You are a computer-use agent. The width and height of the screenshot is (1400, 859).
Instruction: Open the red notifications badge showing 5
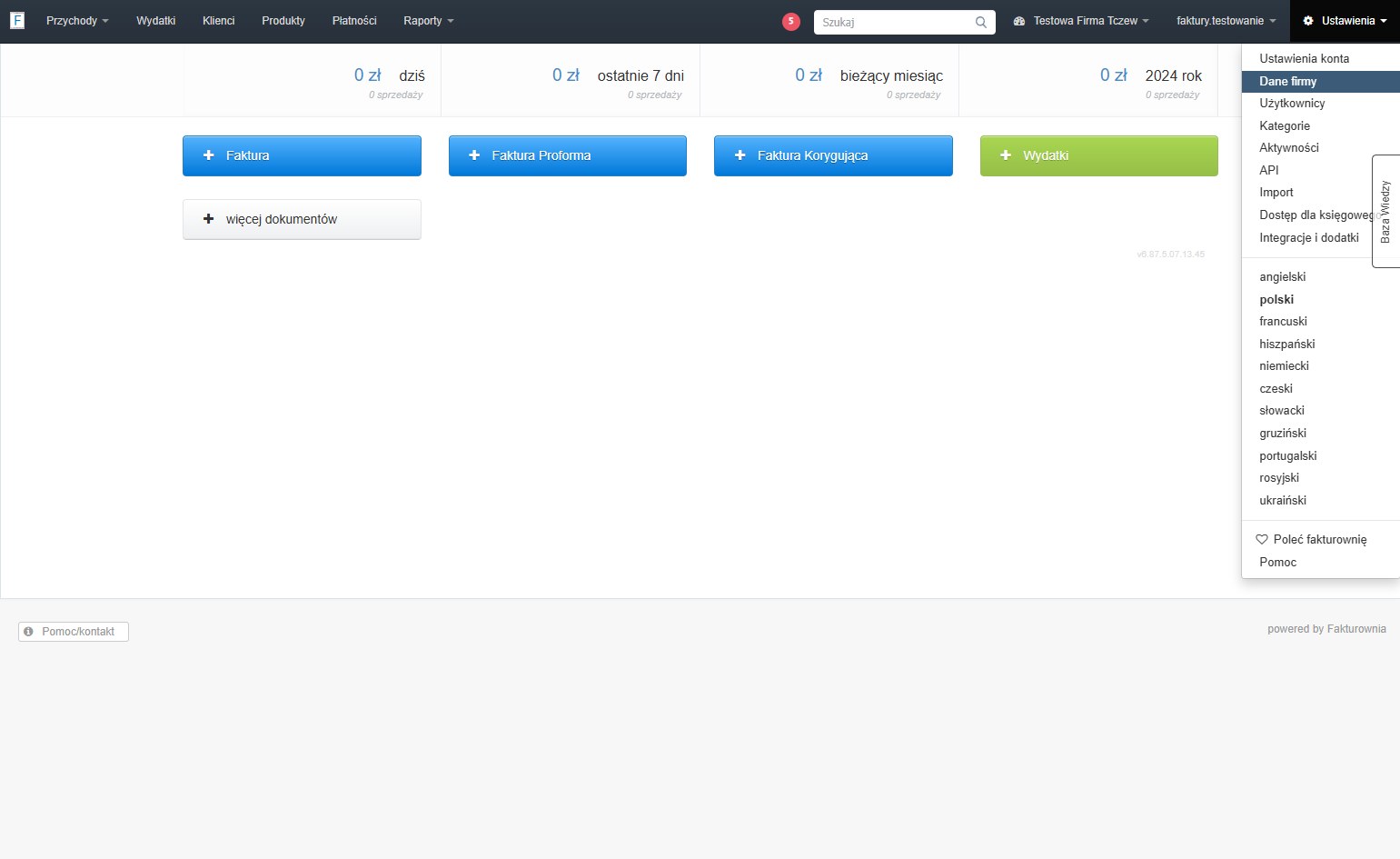[x=791, y=21]
